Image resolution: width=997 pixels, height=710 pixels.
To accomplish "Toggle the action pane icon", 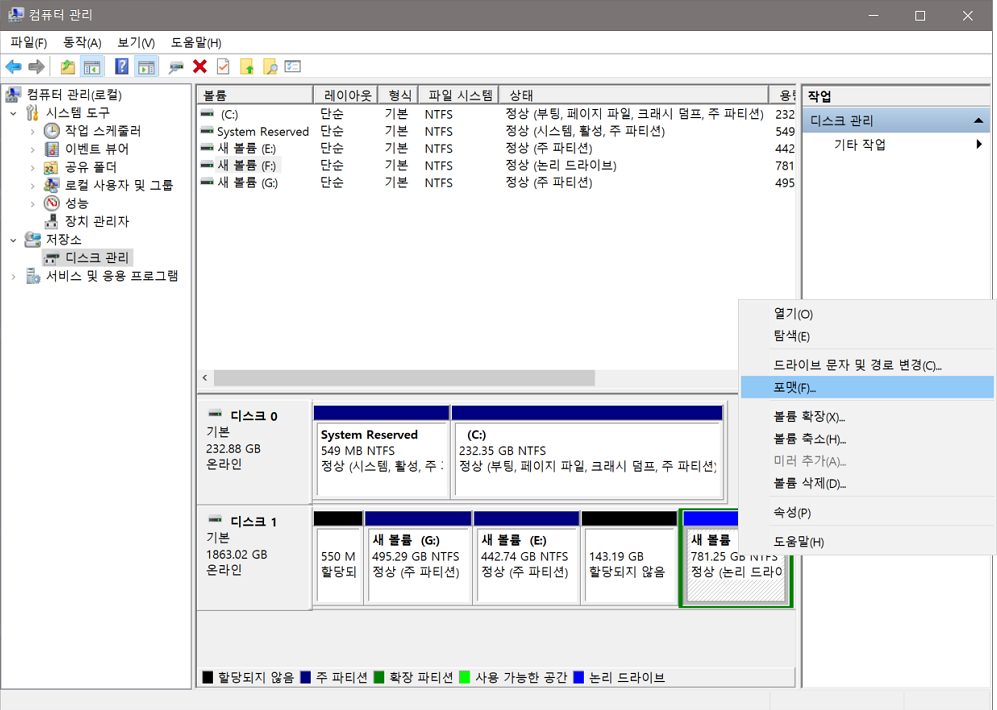I will click(145, 66).
